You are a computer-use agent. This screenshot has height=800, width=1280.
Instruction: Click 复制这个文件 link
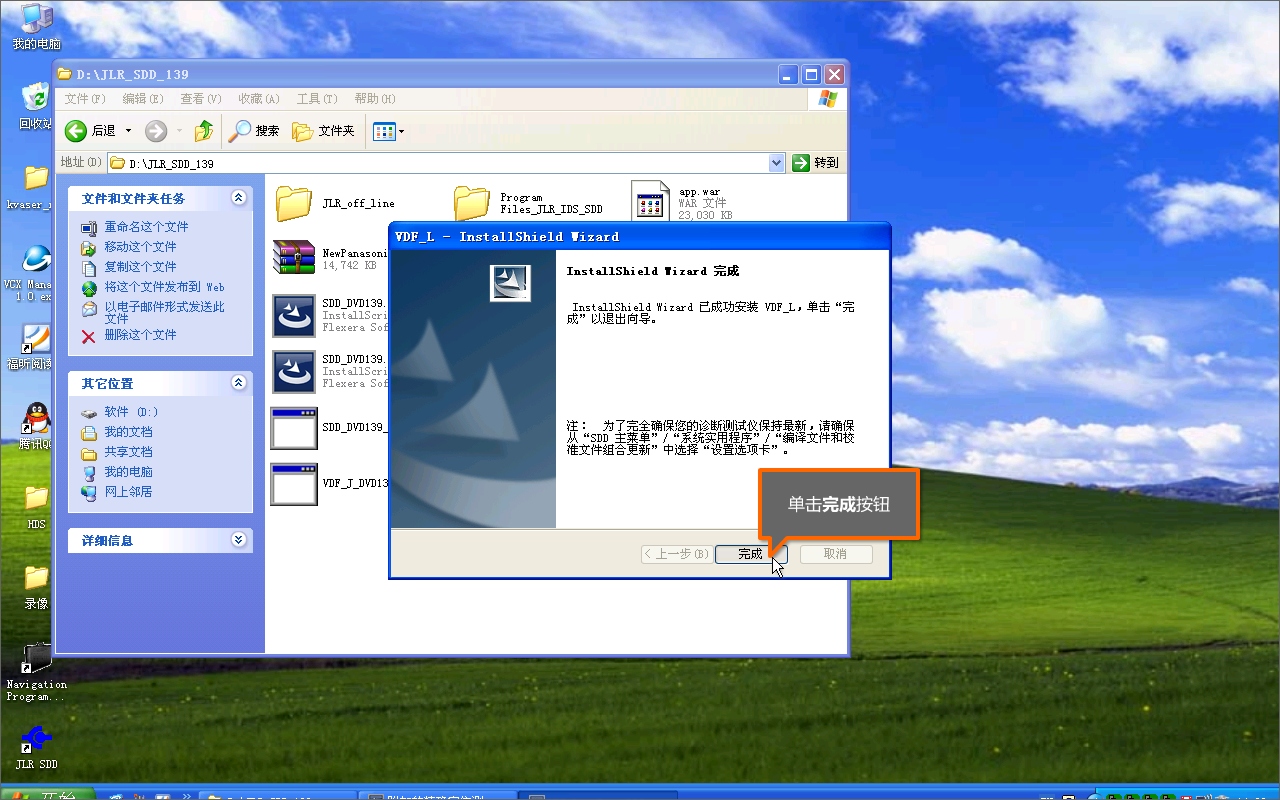pos(140,267)
